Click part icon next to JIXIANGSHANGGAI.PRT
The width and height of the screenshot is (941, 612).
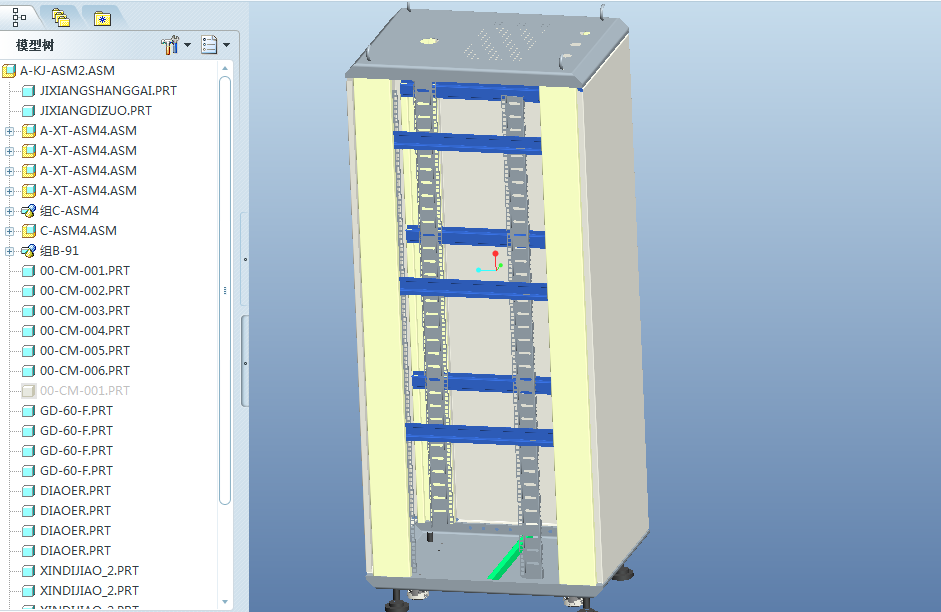click(28, 91)
